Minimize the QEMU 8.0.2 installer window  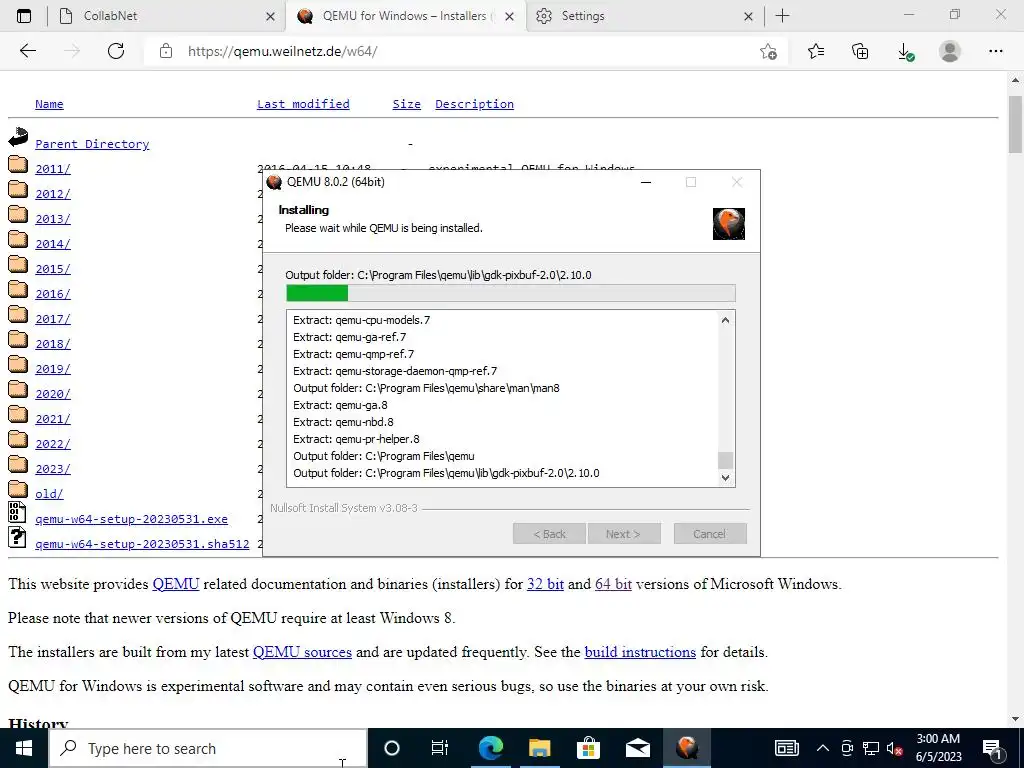point(646,182)
